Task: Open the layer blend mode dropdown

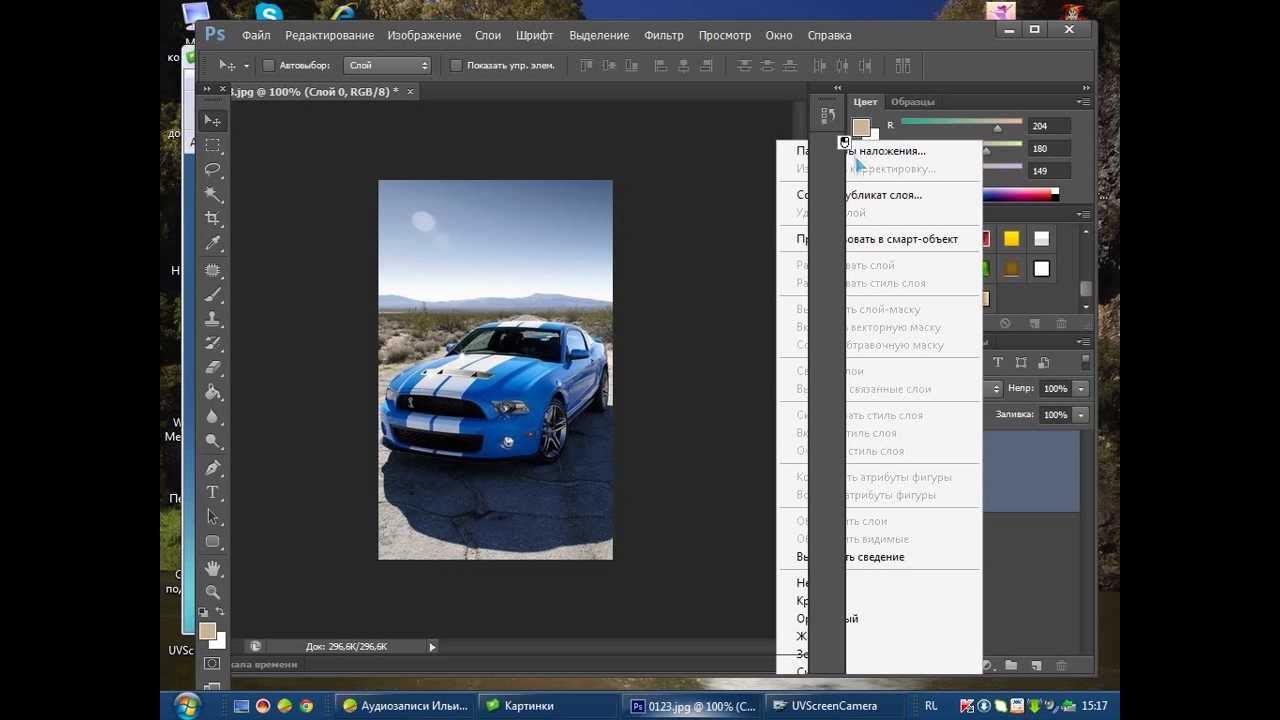Action: click(993, 388)
